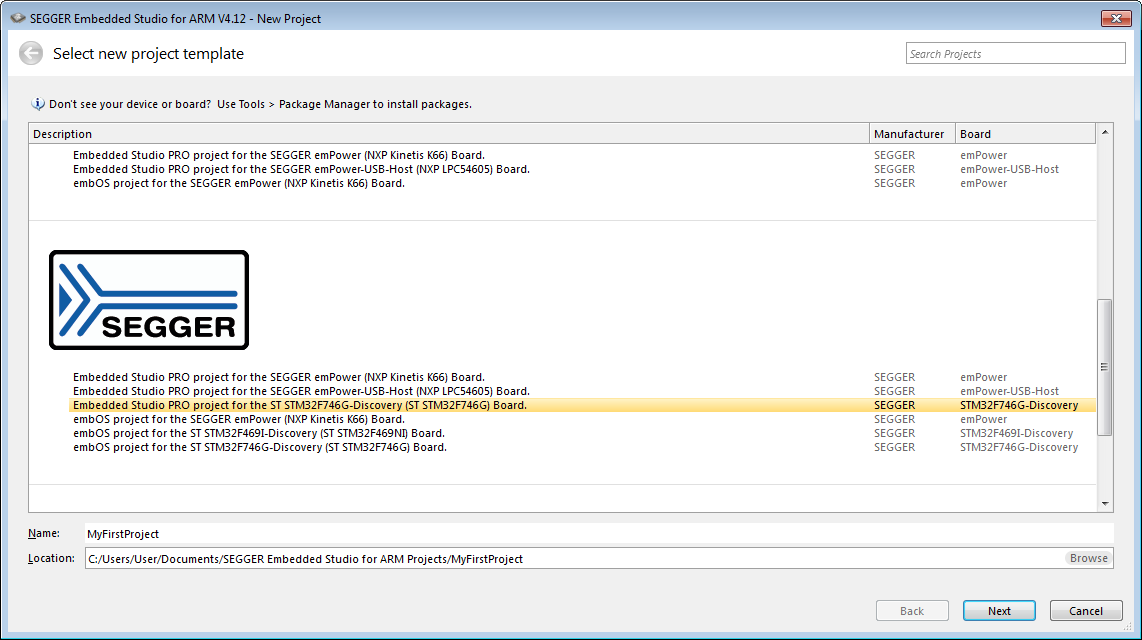
Task: Click the back arrow icon beside the title
Action: pos(31,53)
